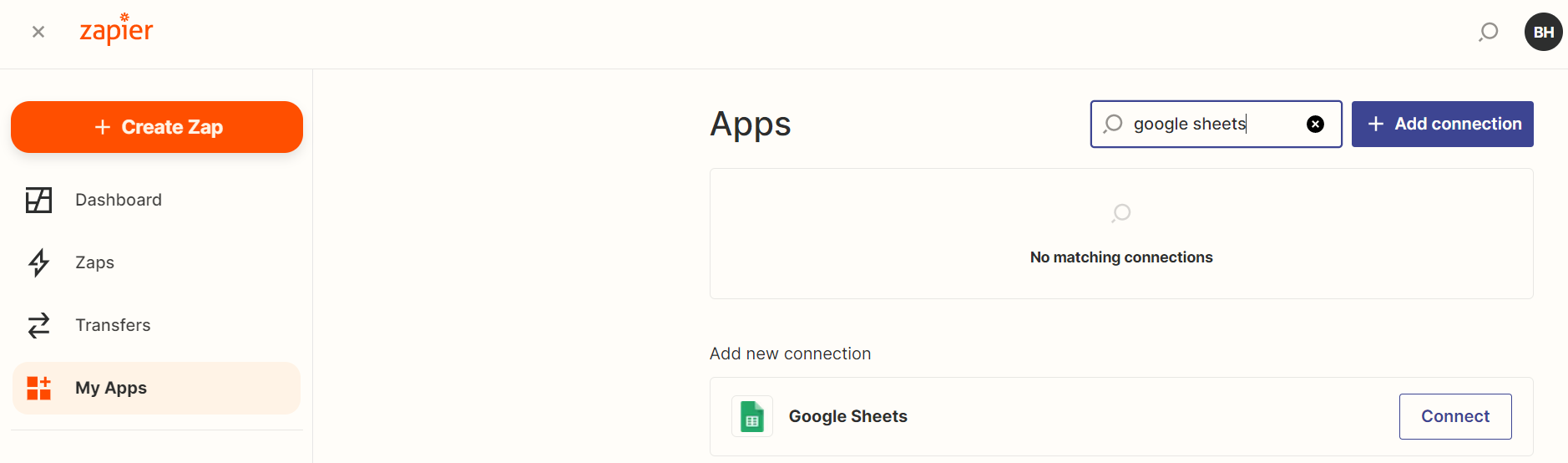This screenshot has width=1568, height=463.
Task: Connect the Google Sheets app
Action: point(1455,416)
